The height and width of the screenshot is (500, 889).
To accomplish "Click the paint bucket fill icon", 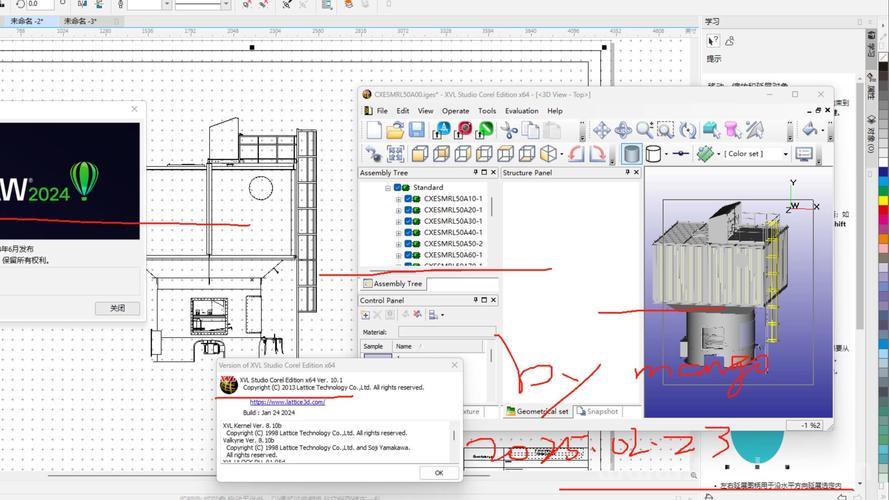I will pyautogui.click(x=810, y=130).
